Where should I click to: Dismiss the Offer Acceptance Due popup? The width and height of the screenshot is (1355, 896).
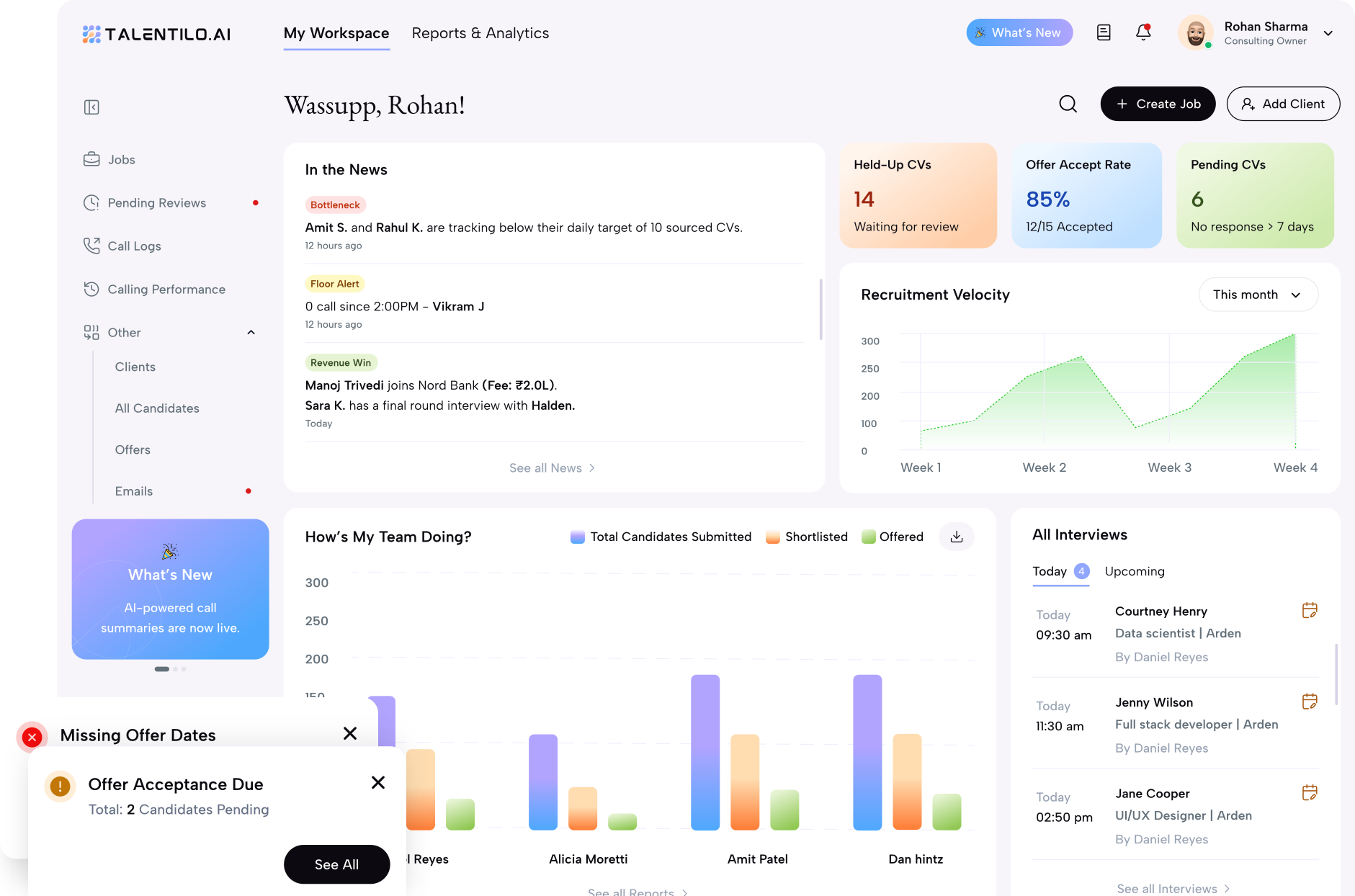(x=378, y=782)
